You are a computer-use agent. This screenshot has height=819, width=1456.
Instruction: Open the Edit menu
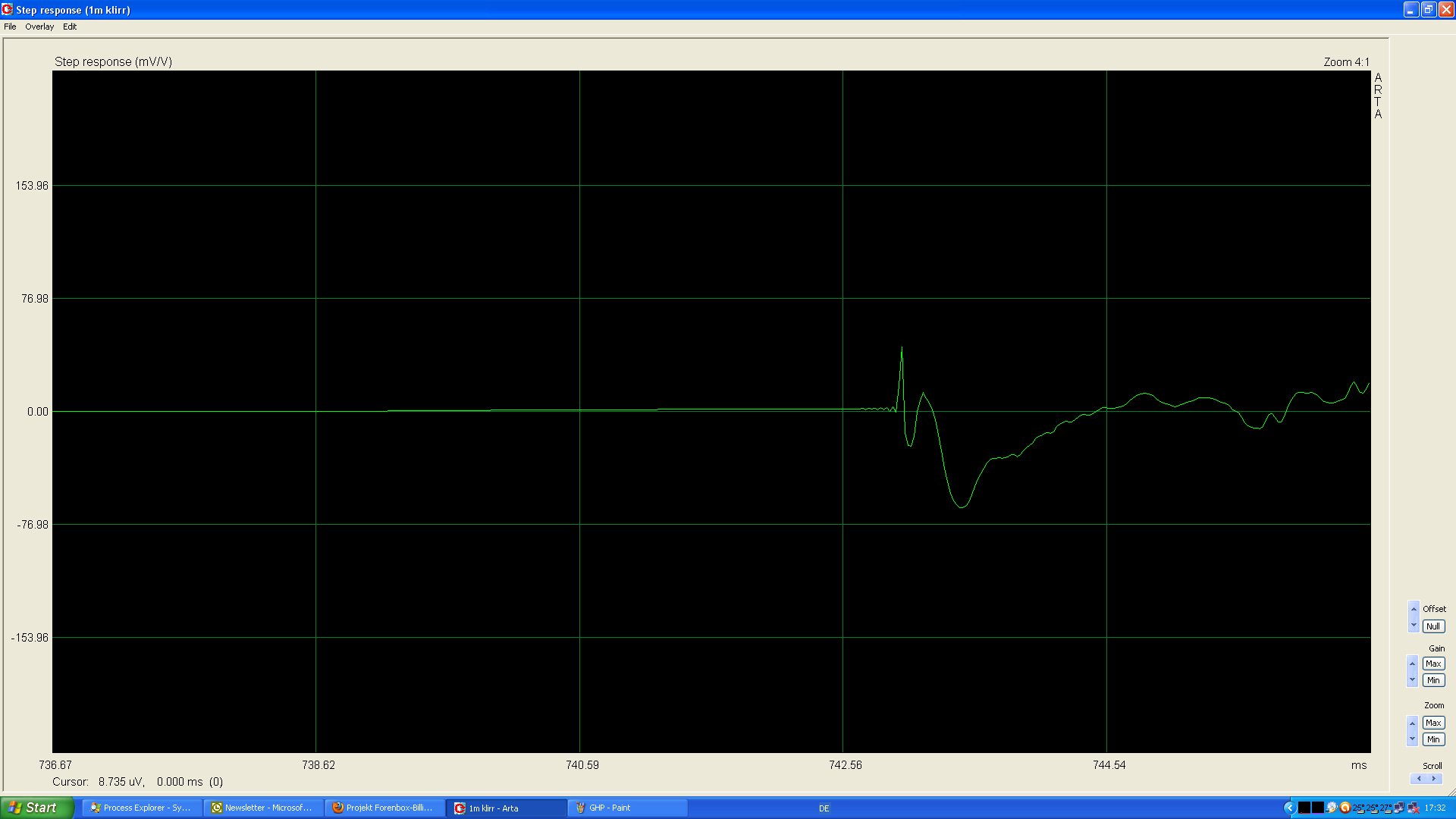[x=70, y=27]
